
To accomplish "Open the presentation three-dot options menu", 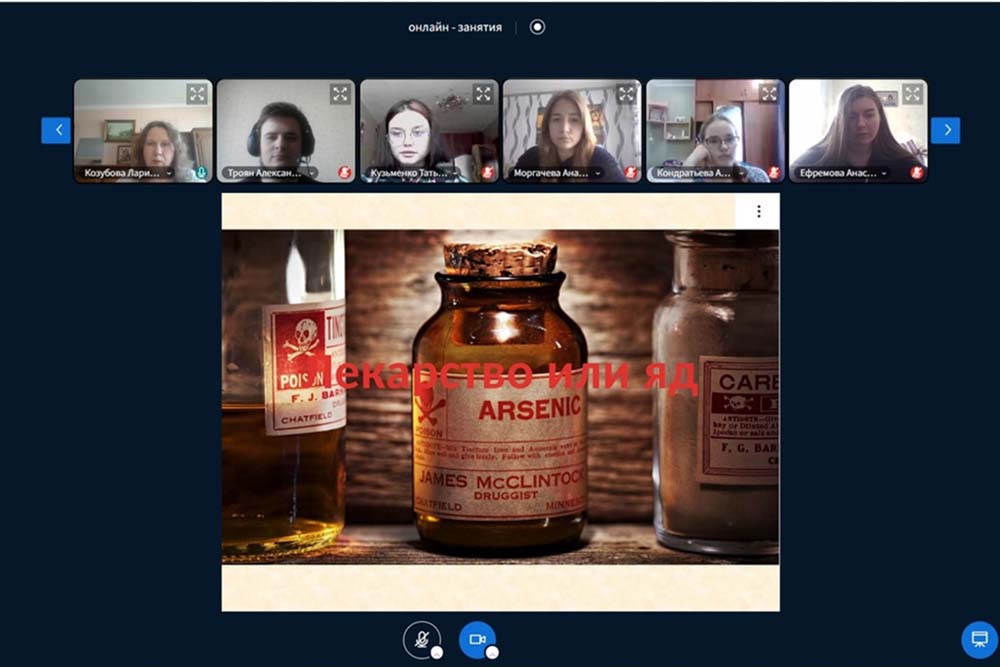I will (x=759, y=211).
